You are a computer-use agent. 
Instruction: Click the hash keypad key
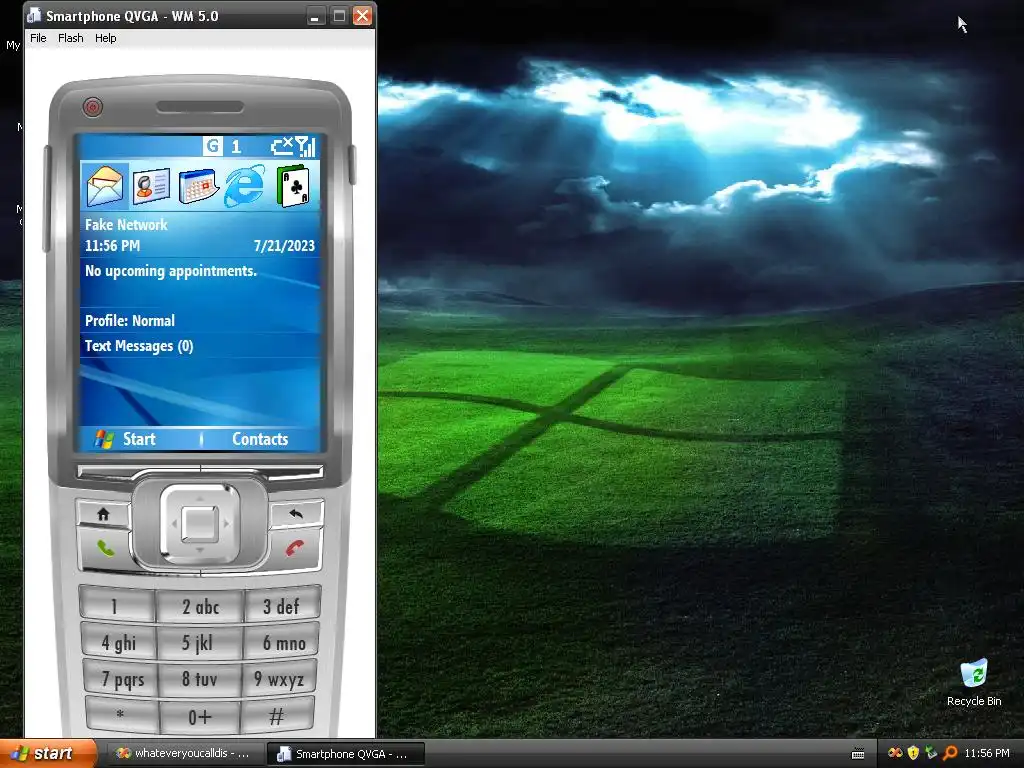click(x=277, y=715)
